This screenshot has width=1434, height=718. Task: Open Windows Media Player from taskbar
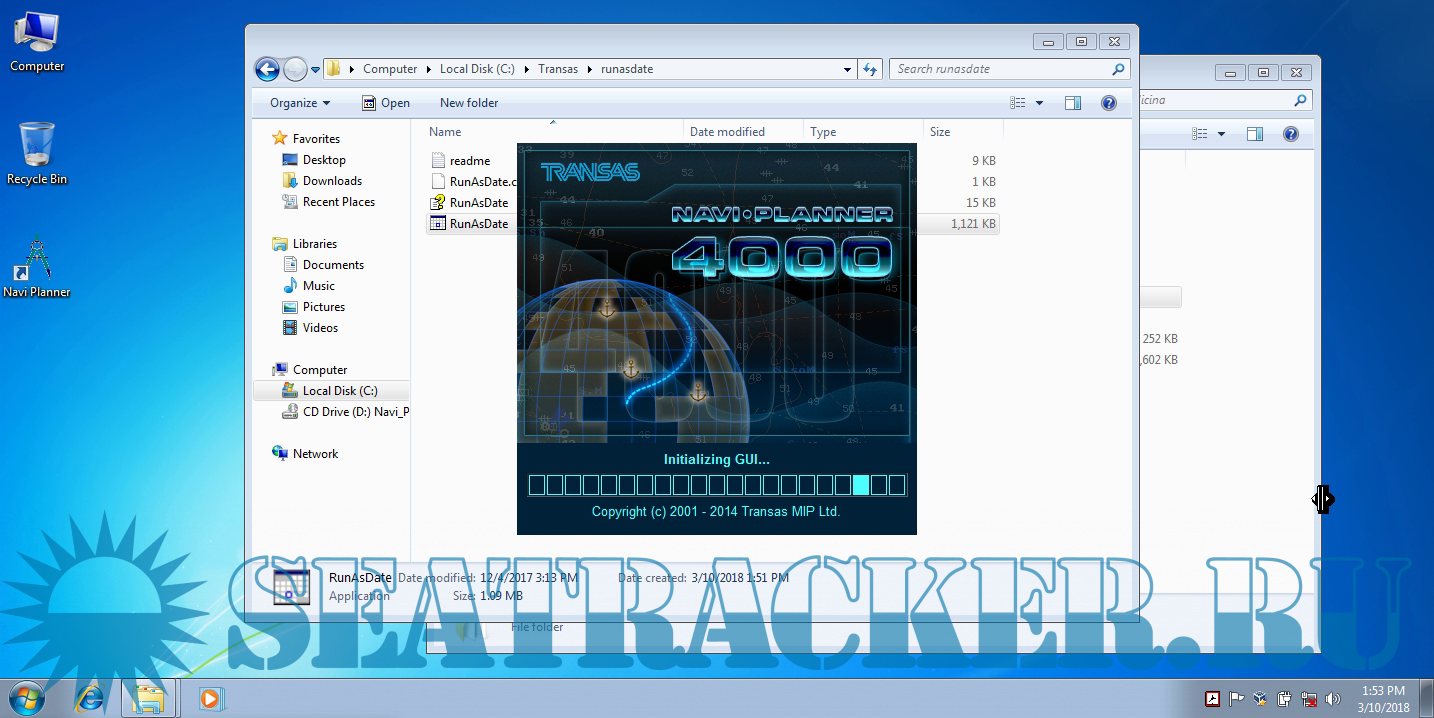tap(210, 698)
